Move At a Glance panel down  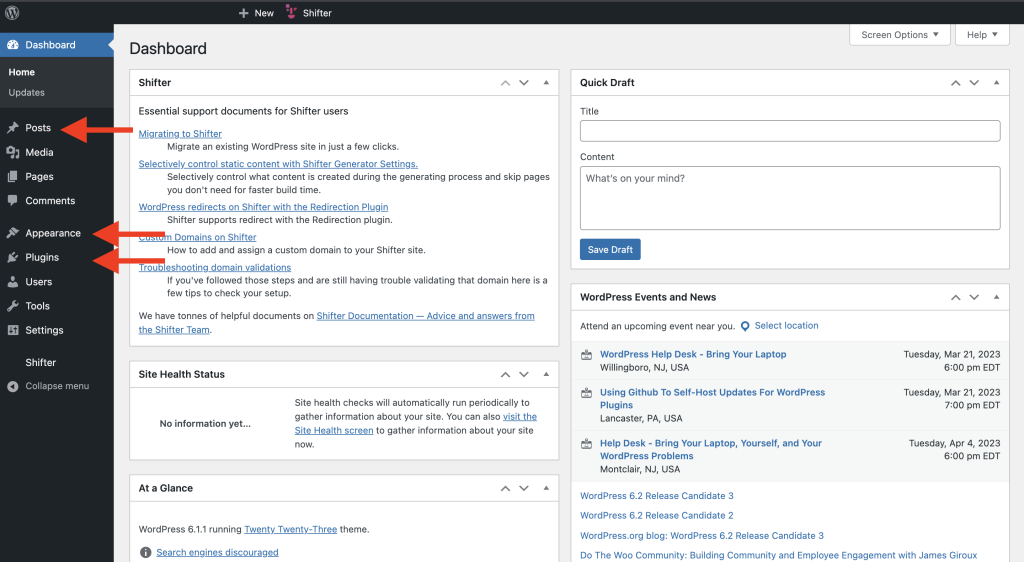pyautogui.click(x=524, y=488)
